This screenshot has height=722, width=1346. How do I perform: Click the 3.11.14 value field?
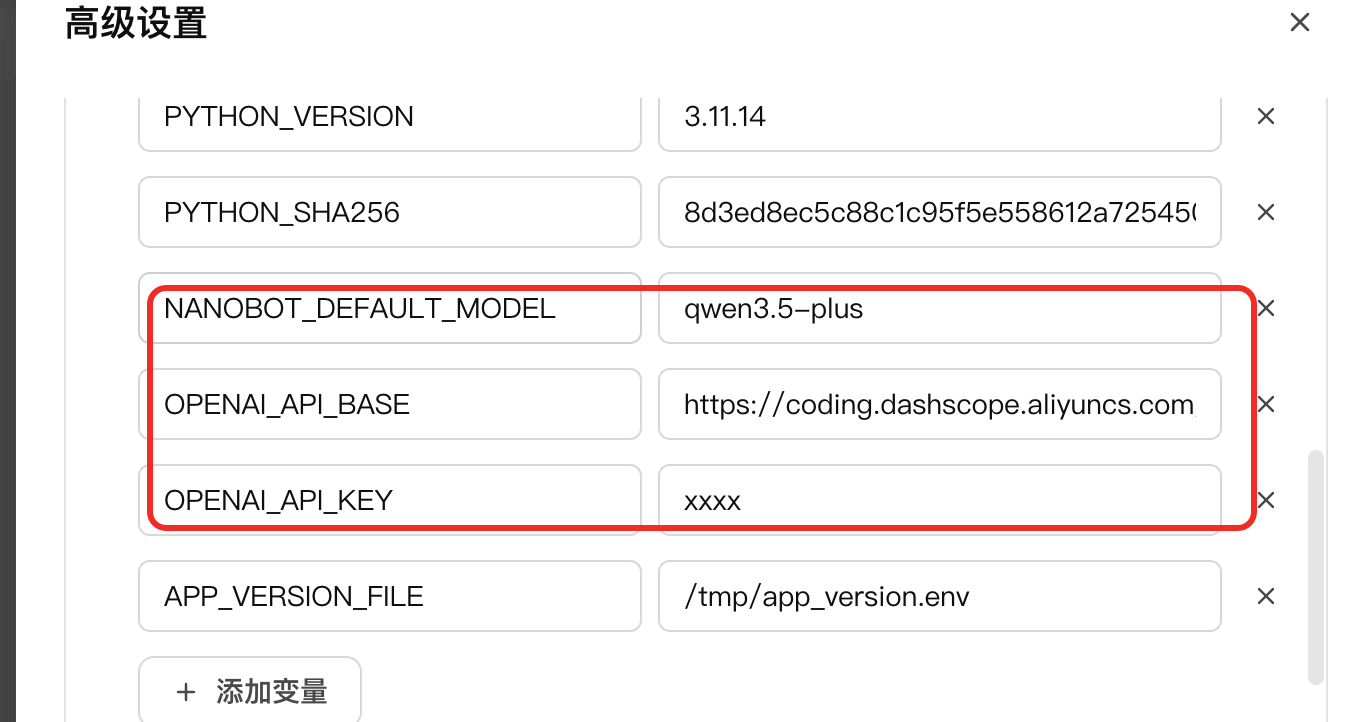click(x=939, y=117)
